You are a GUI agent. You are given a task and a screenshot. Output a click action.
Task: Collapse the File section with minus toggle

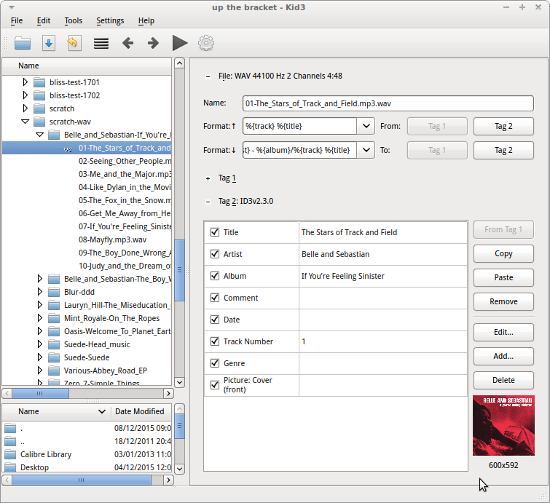click(x=208, y=76)
